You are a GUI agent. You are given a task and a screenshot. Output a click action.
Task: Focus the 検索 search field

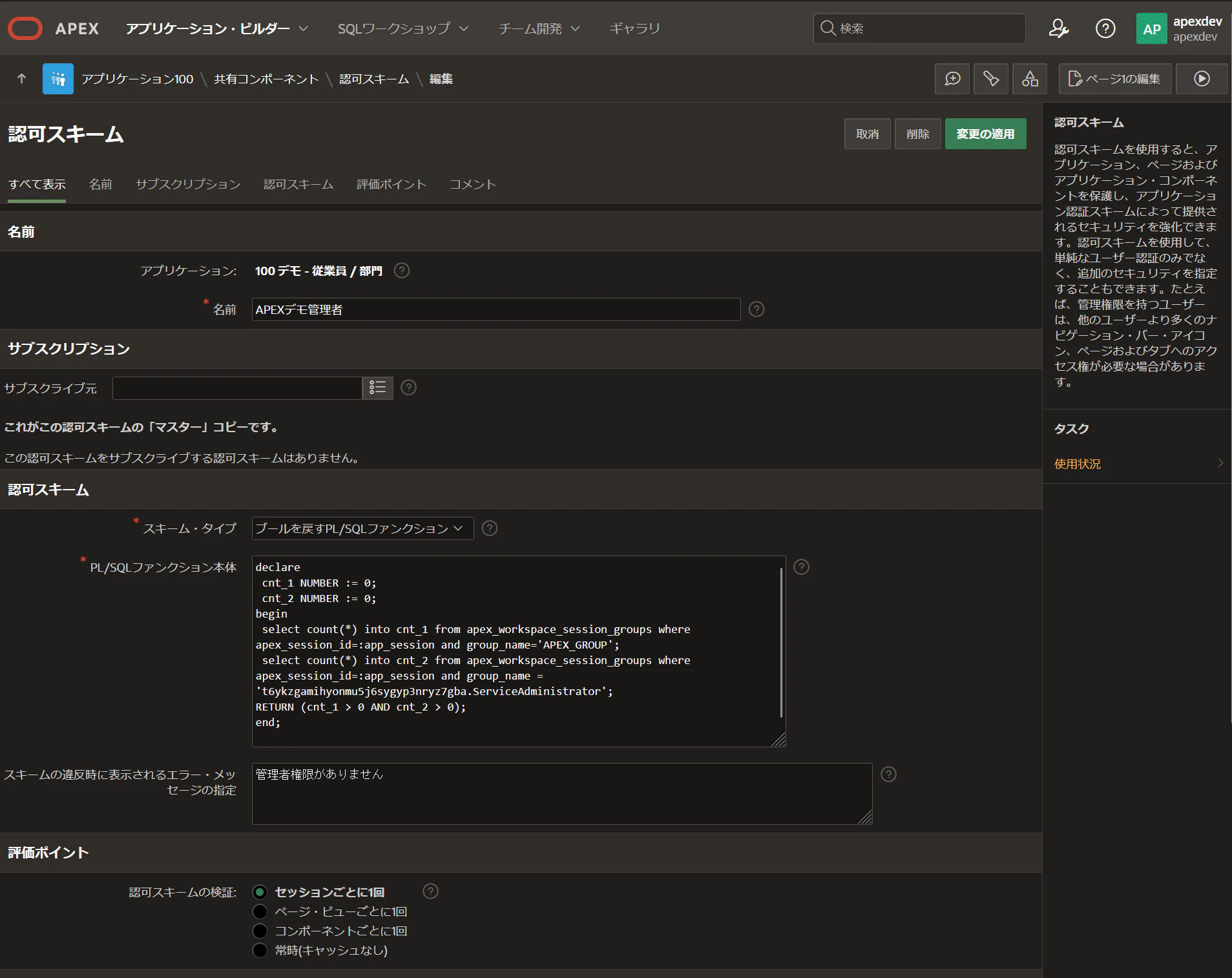point(919,28)
